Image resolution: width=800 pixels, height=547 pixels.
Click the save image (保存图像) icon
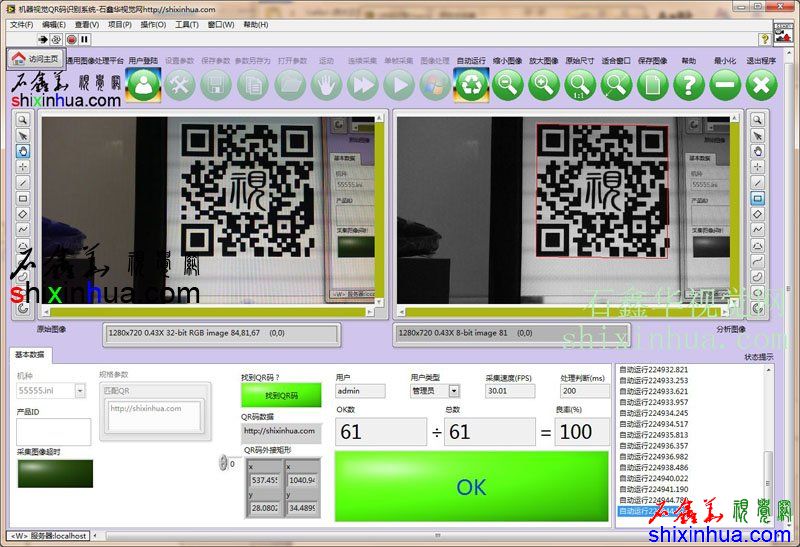click(652, 85)
